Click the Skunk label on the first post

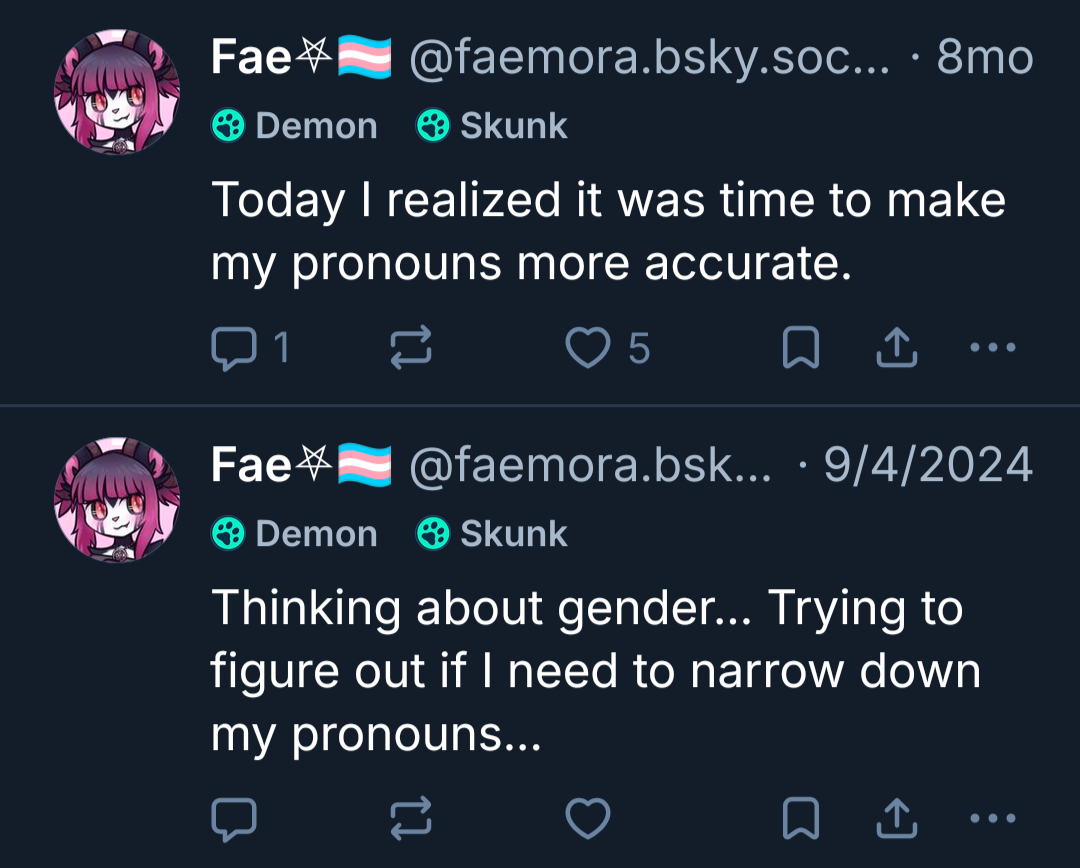pos(492,126)
